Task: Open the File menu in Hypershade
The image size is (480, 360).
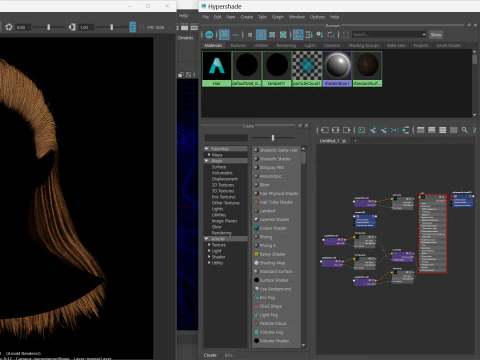Action: 205,17
